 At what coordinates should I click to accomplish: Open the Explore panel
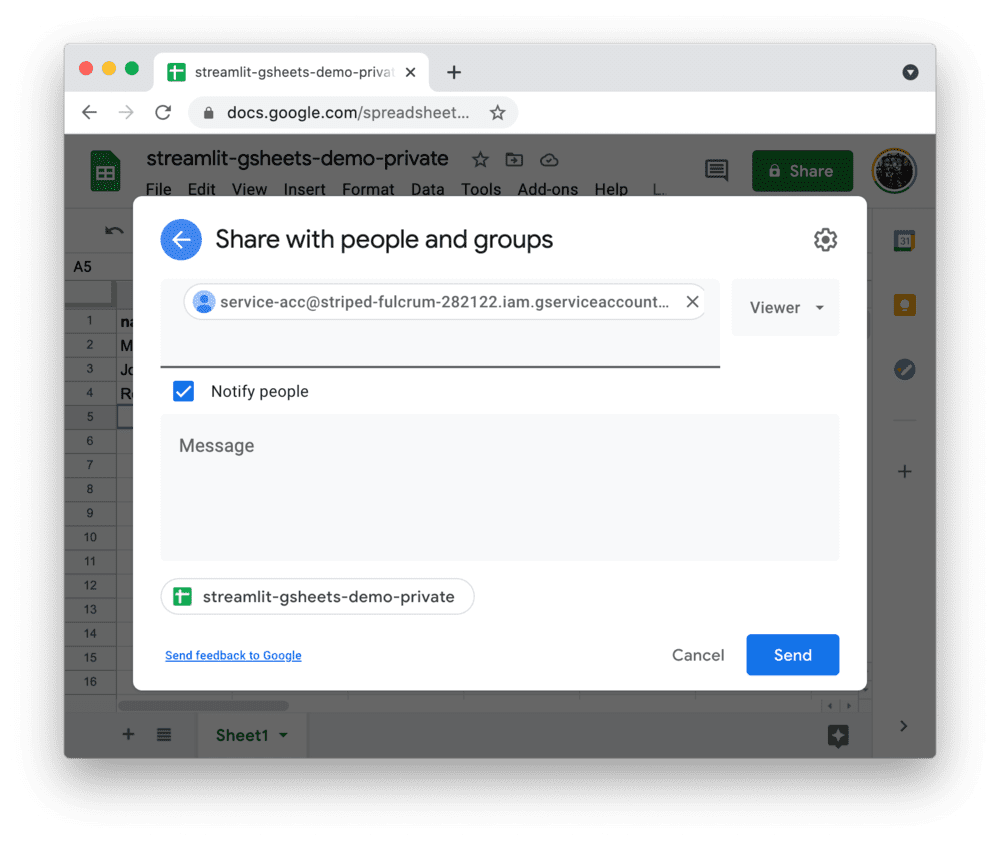pos(838,737)
